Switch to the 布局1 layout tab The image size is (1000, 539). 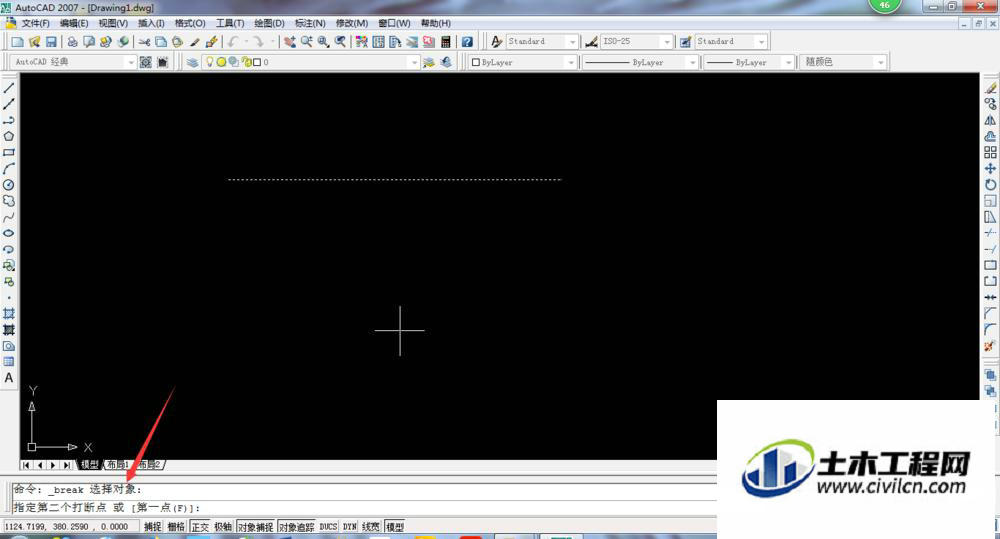pos(117,464)
